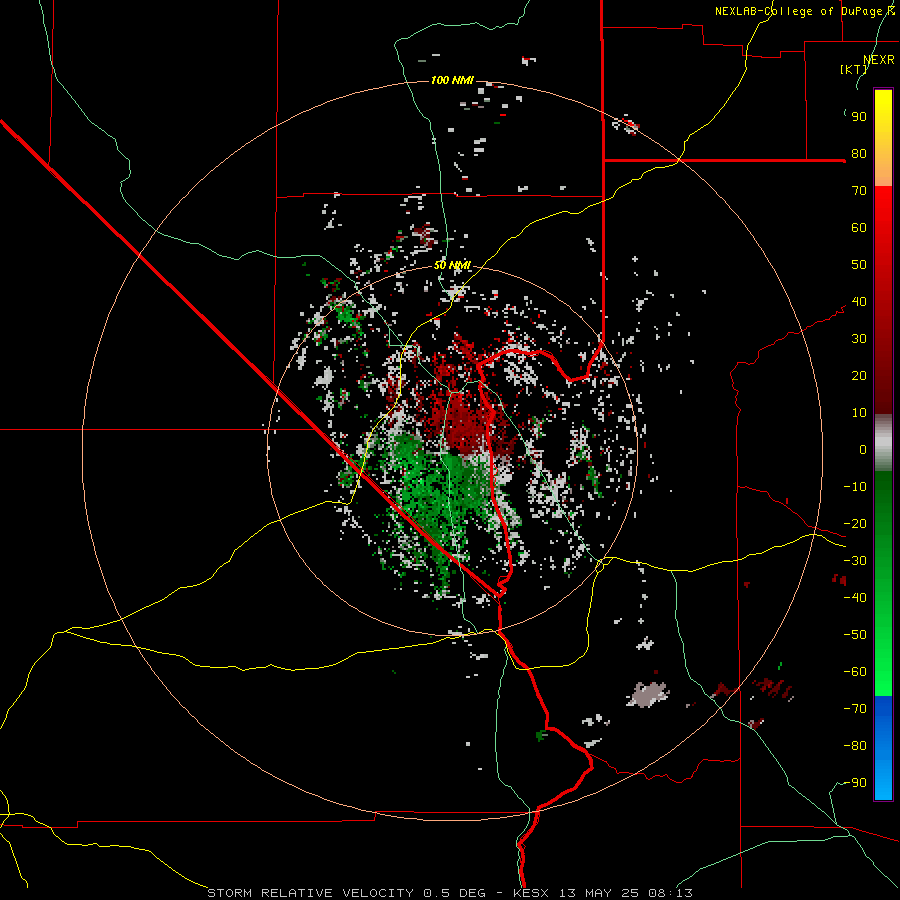This screenshot has width=900, height=900.
Task: Click the "50 NMI" range ring label
Action: pos(452,265)
